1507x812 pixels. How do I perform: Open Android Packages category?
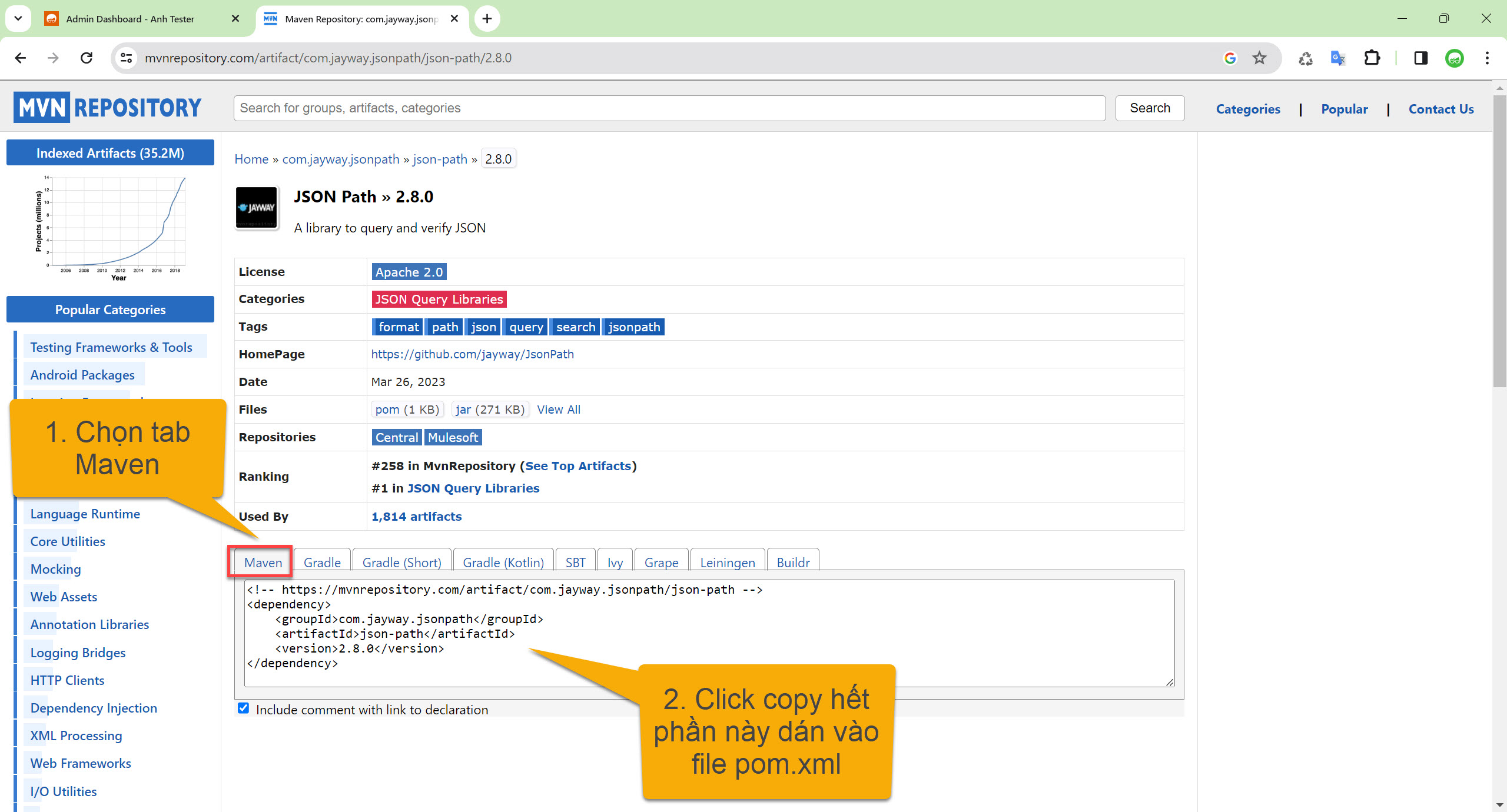(82, 375)
